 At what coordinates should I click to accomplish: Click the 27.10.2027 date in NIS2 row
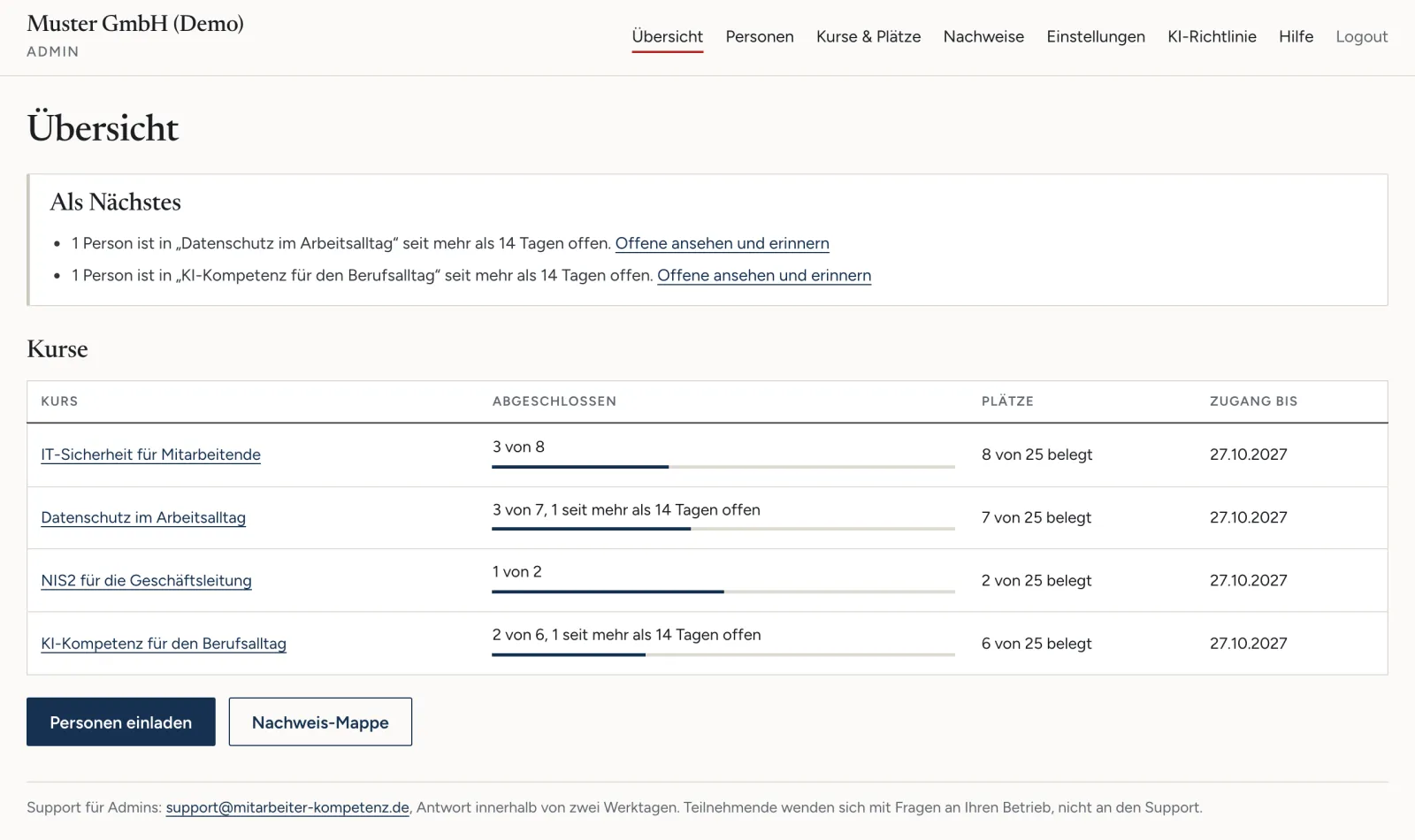[1248, 580]
